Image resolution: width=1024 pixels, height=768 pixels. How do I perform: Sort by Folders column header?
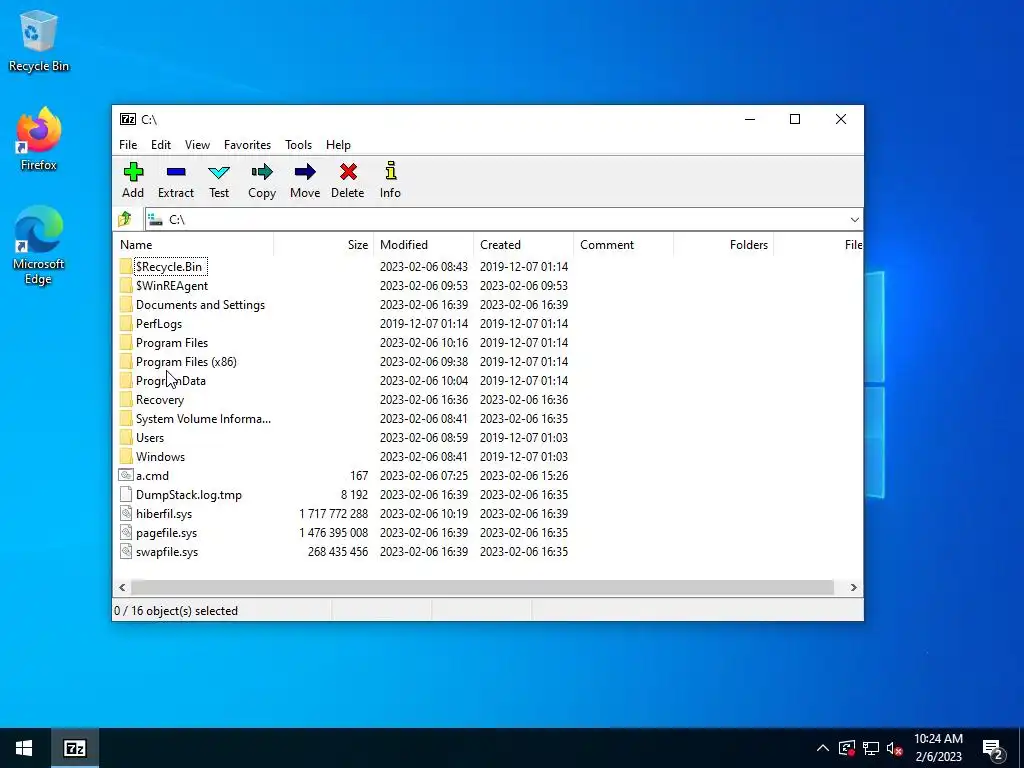click(723, 245)
